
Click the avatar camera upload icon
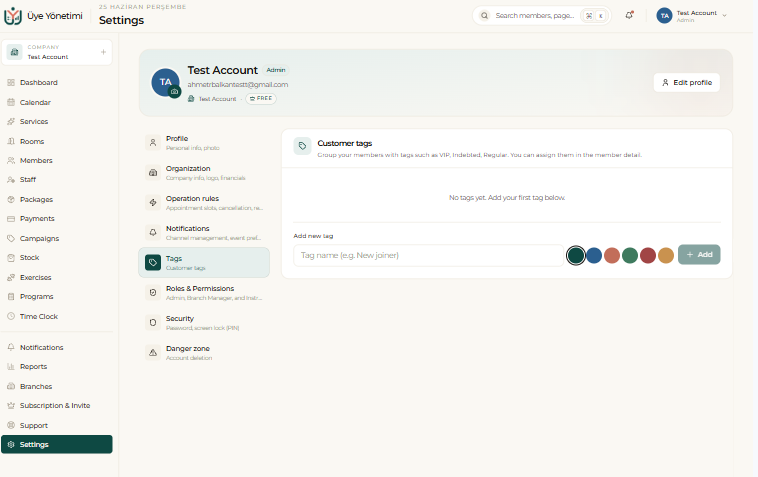(175, 91)
